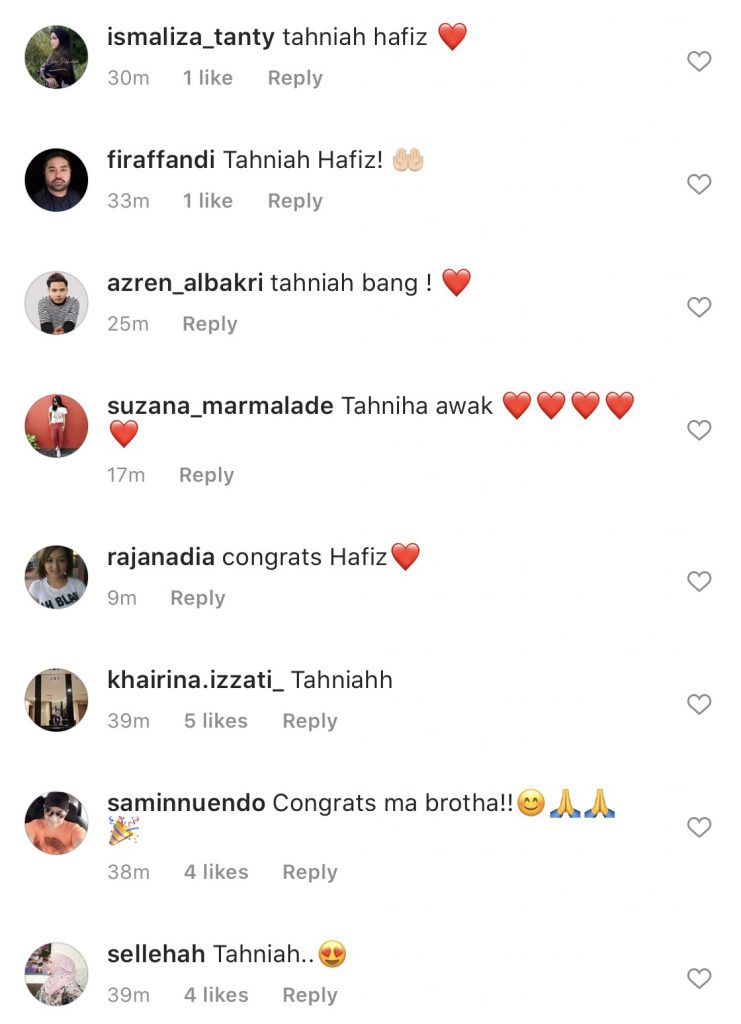Tap the heart icon on firaffandi's comment
The image size is (741, 1024).
[x=699, y=184]
